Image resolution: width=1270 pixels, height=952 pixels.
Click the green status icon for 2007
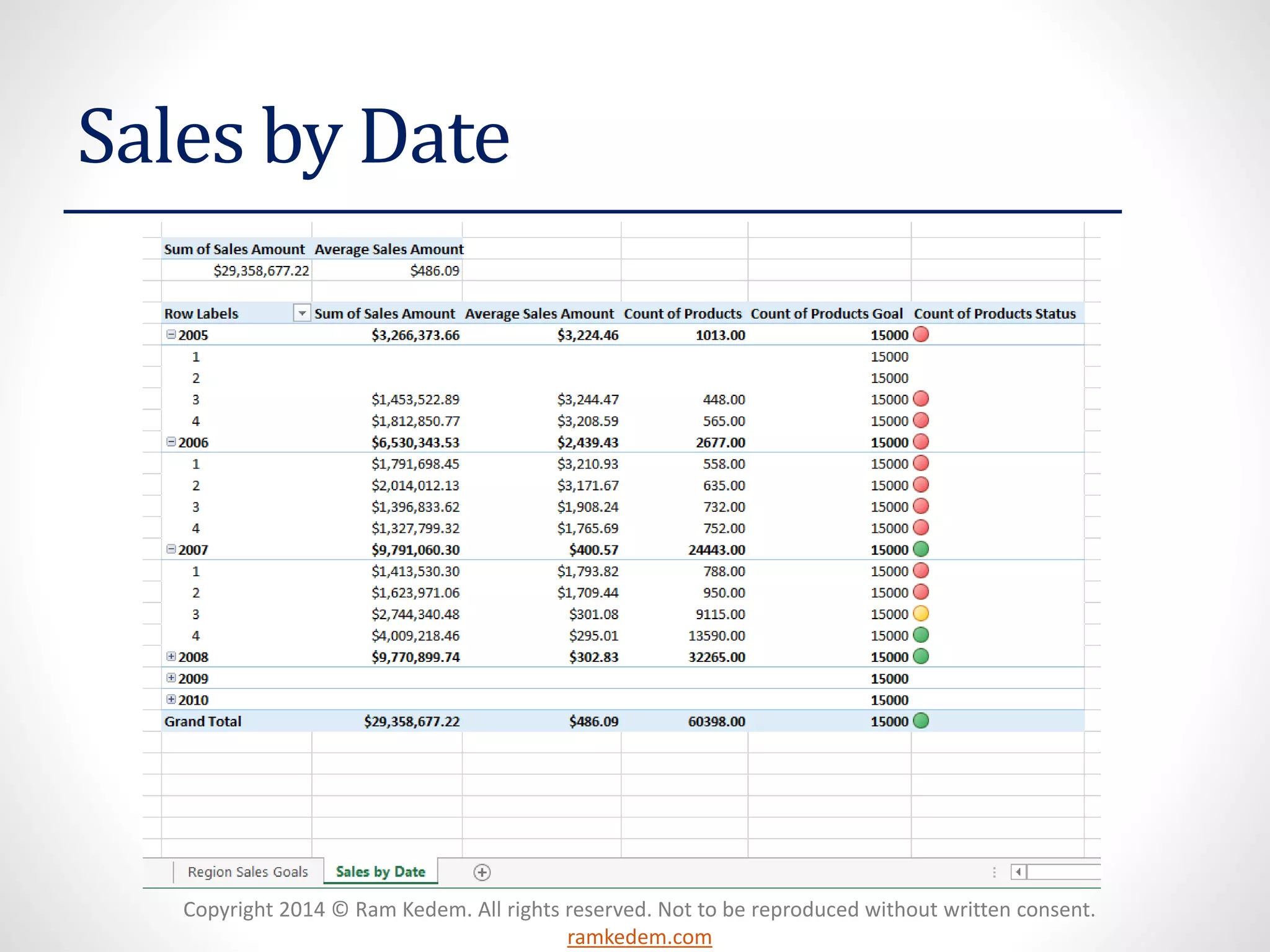click(921, 549)
